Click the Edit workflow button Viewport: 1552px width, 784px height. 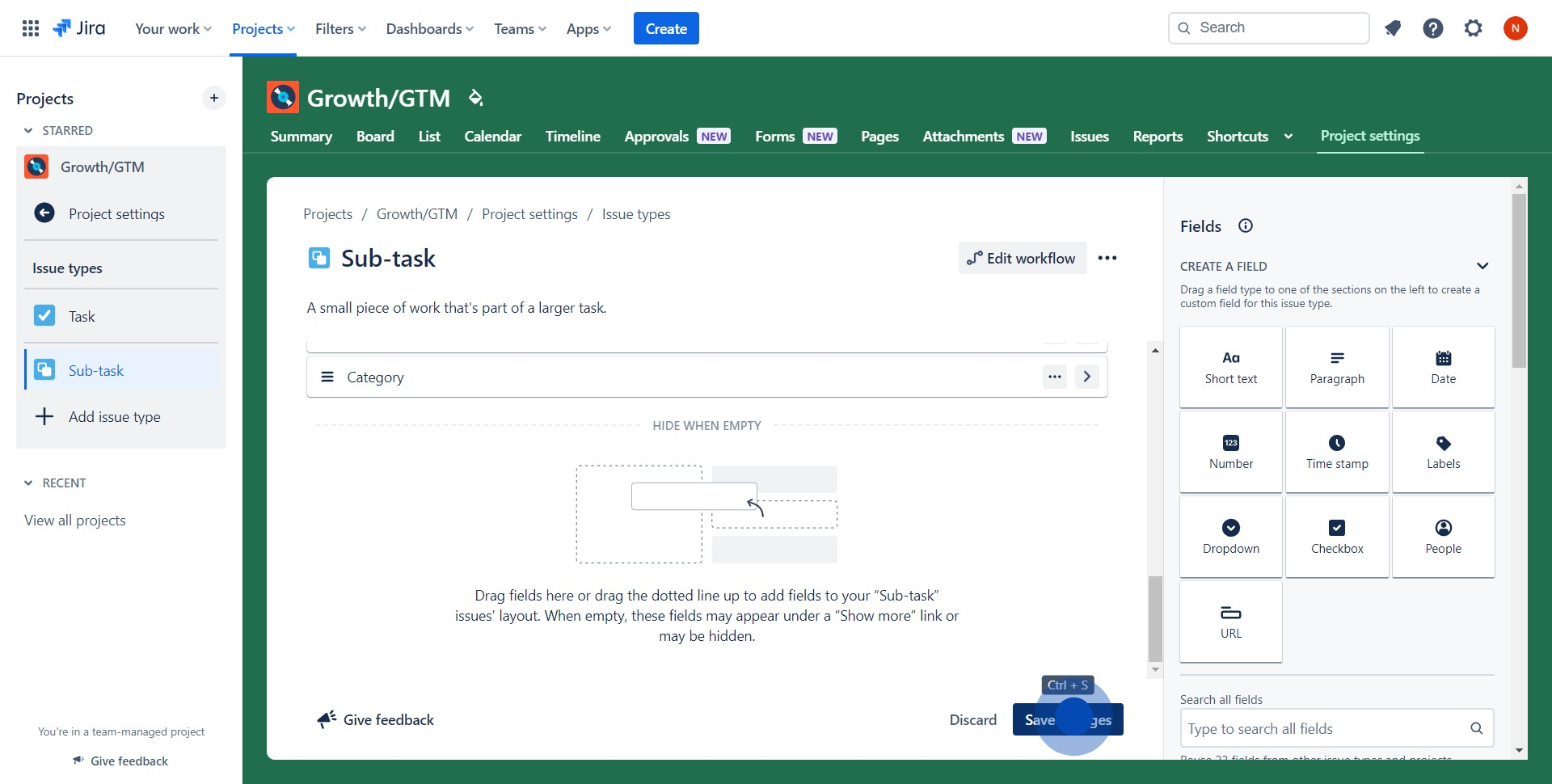point(1022,259)
